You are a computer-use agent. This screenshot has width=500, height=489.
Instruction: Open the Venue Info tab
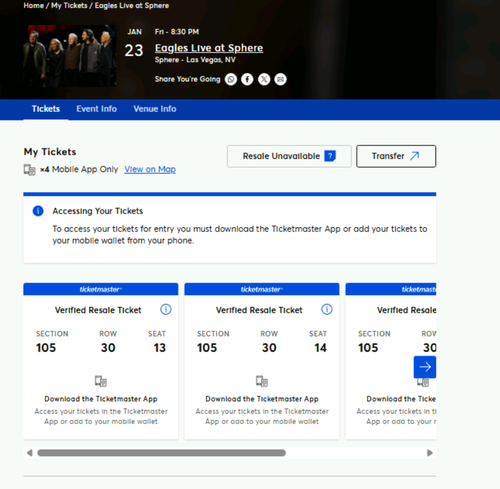[x=155, y=109]
